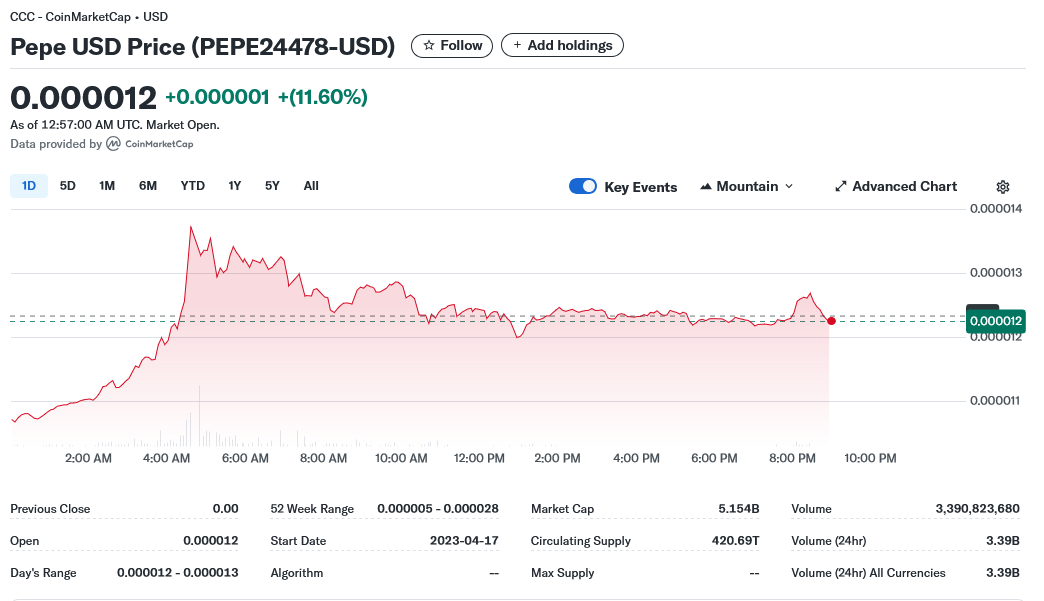Select the 5Y range tab

tap(272, 186)
